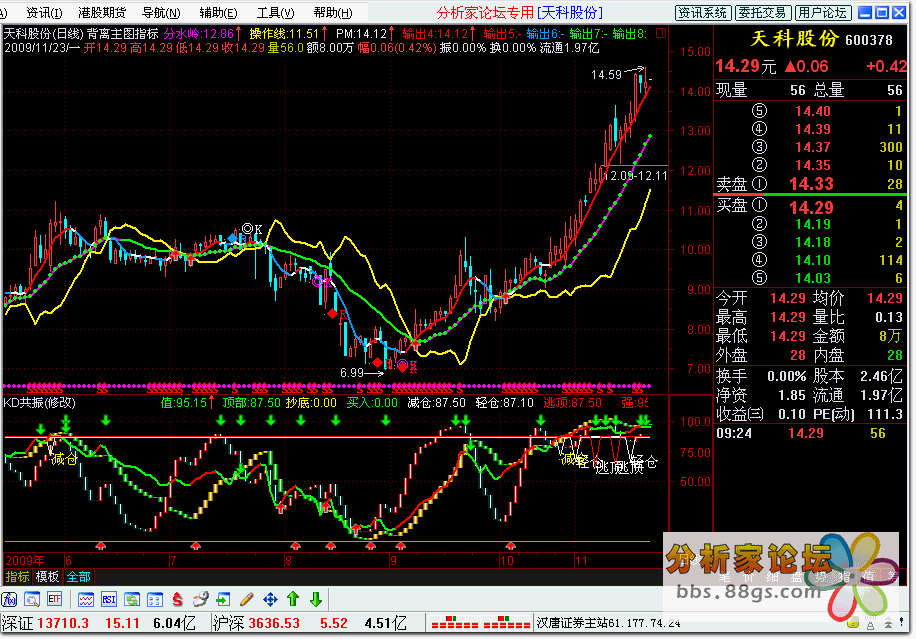The image size is (916, 639).
Task: Click buy level 4 price 14.10
Action: pyautogui.click(x=813, y=261)
